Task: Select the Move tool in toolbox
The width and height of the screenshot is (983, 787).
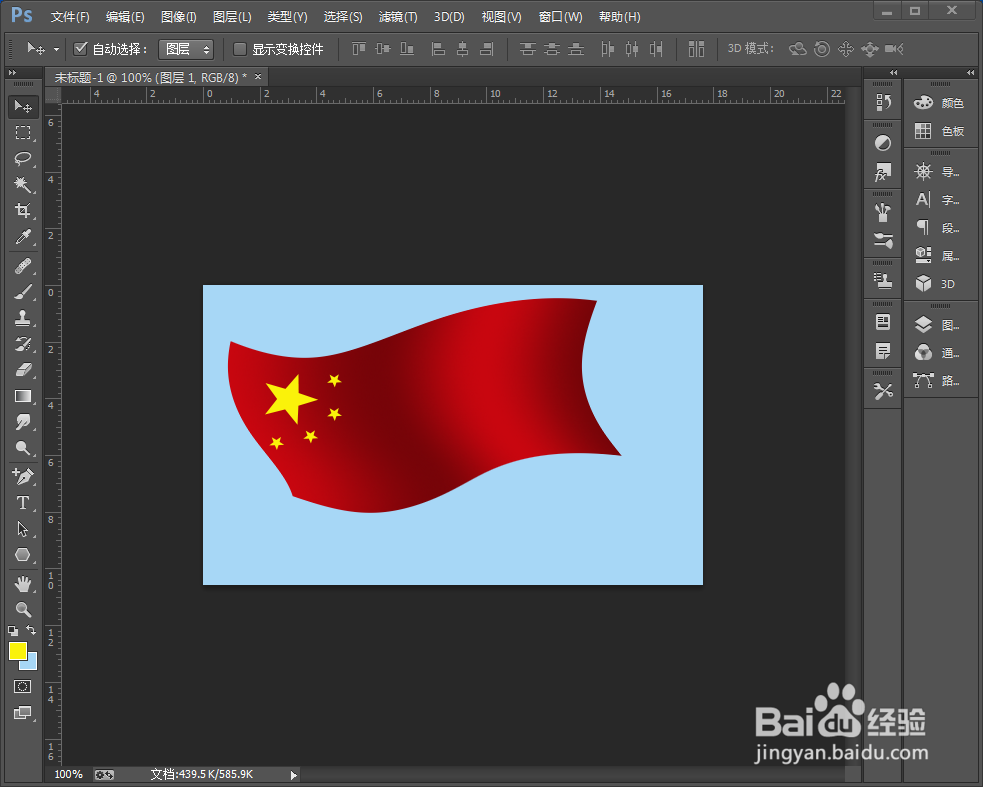Action: [23, 107]
